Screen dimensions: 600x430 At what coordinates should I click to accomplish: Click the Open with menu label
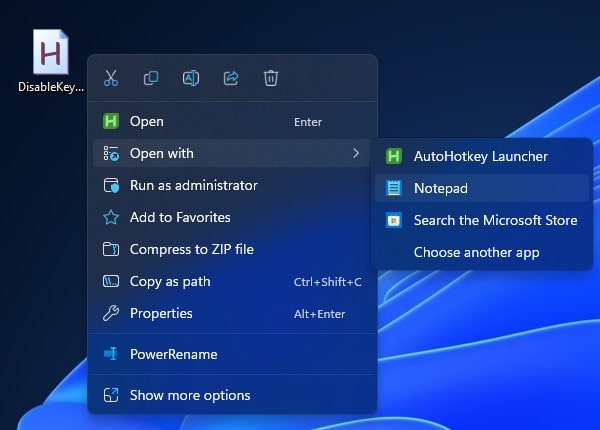tap(161, 153)
